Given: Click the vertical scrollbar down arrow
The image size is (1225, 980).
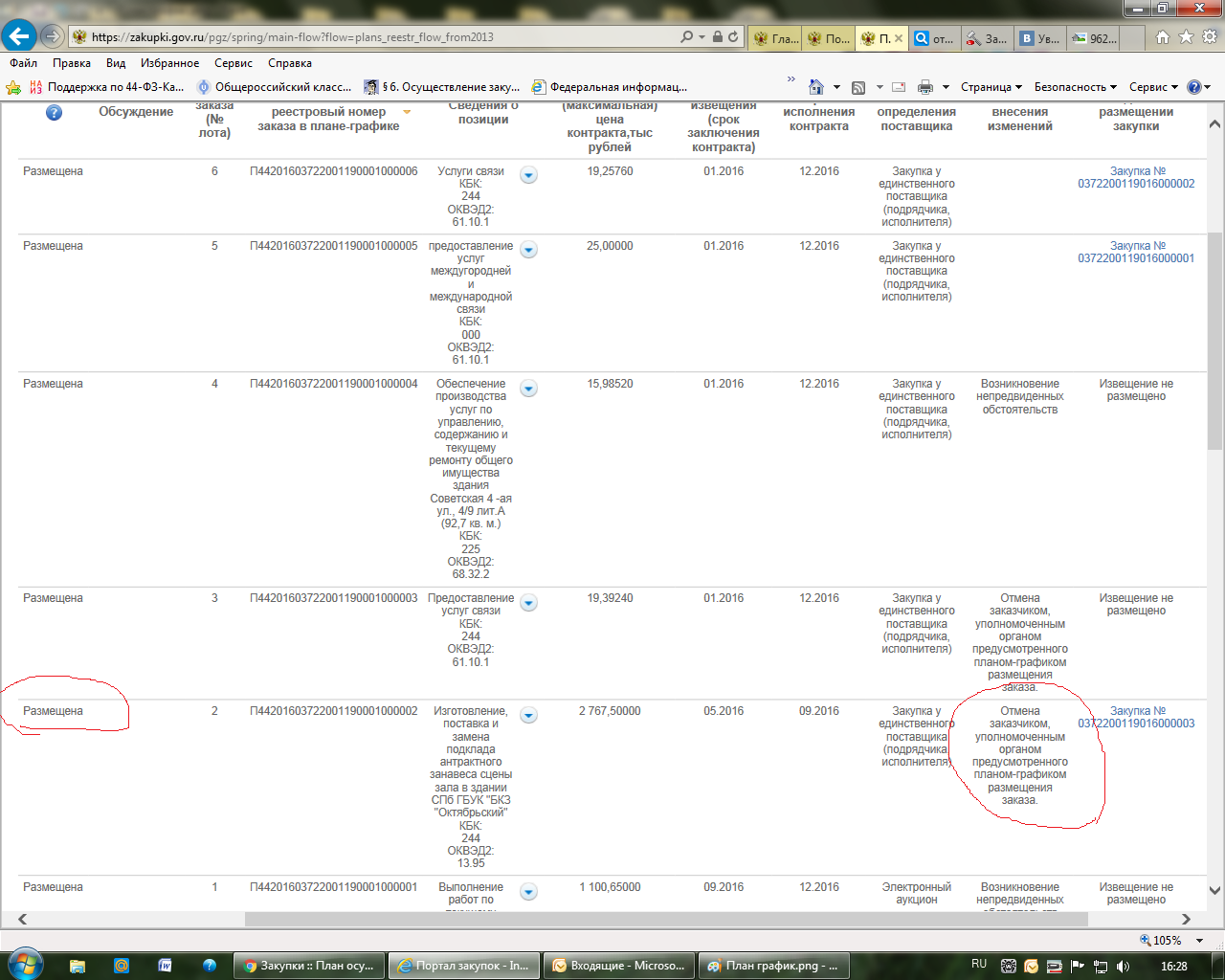Looking at the screenshot, I should tap(1214, 891).
